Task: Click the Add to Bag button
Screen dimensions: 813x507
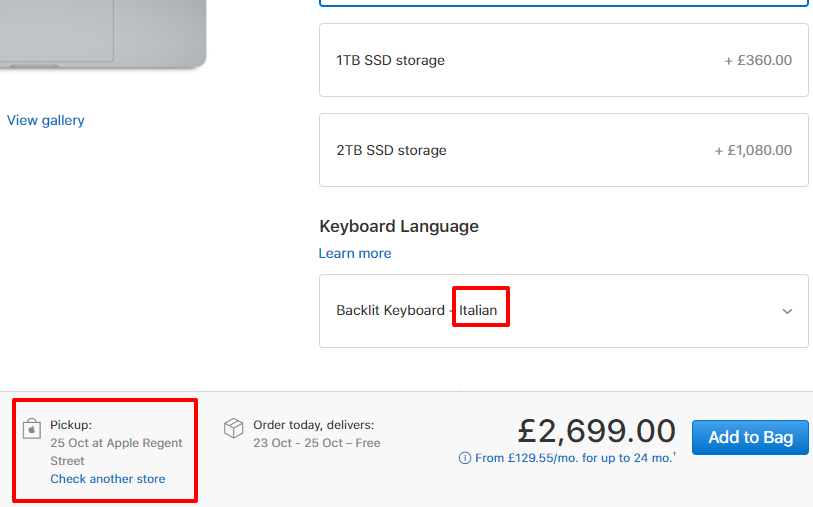Action: coord(750,438)
